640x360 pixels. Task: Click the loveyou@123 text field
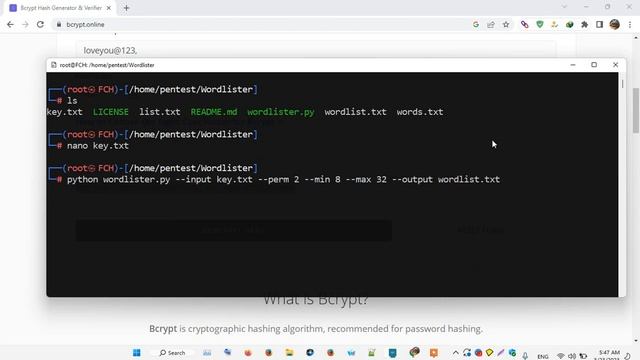point(316,50)
